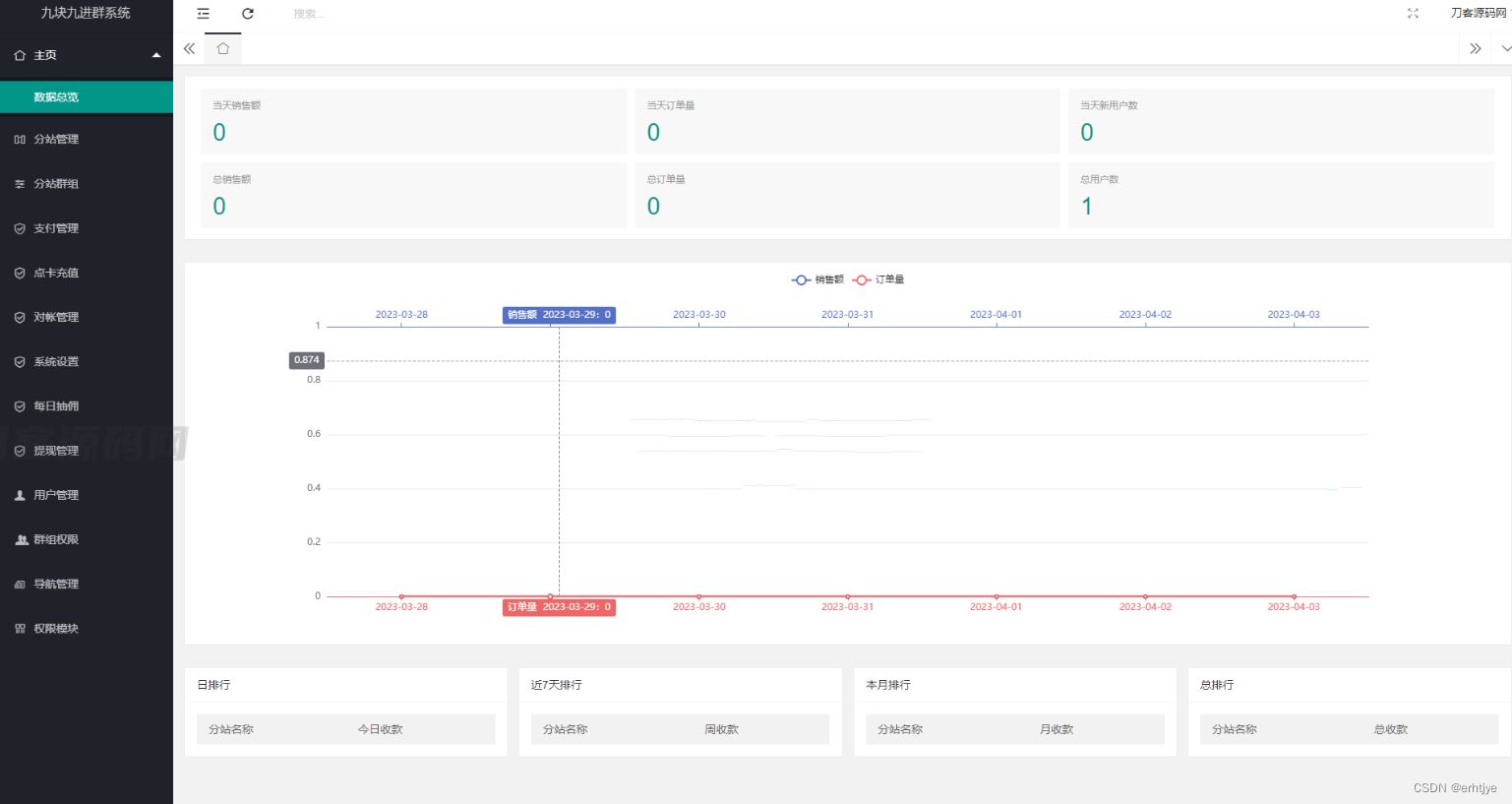Select the 支付管理 payment icon in sidebar
Viewport: 1512px width, 804px height.
21,228
